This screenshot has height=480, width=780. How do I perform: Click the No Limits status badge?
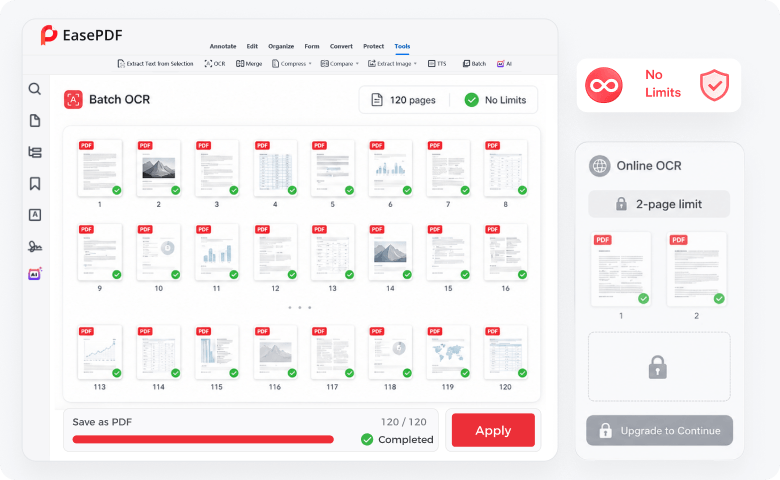[495, 100]
